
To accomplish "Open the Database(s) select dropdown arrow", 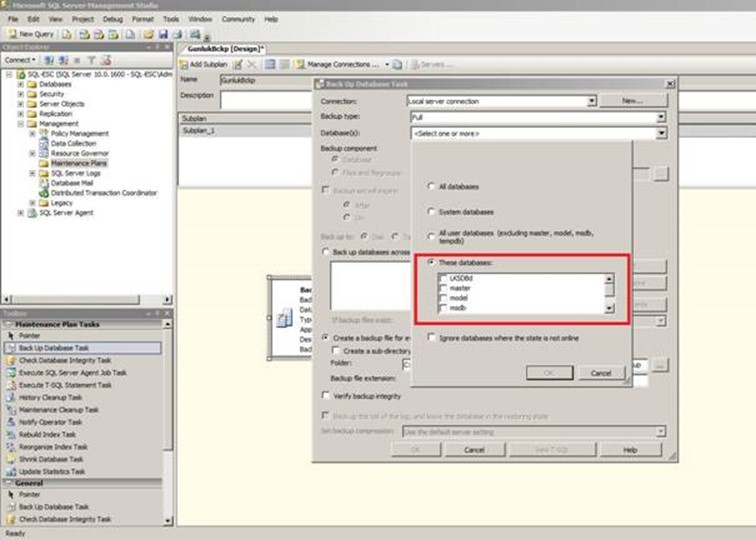I will 662,133.
